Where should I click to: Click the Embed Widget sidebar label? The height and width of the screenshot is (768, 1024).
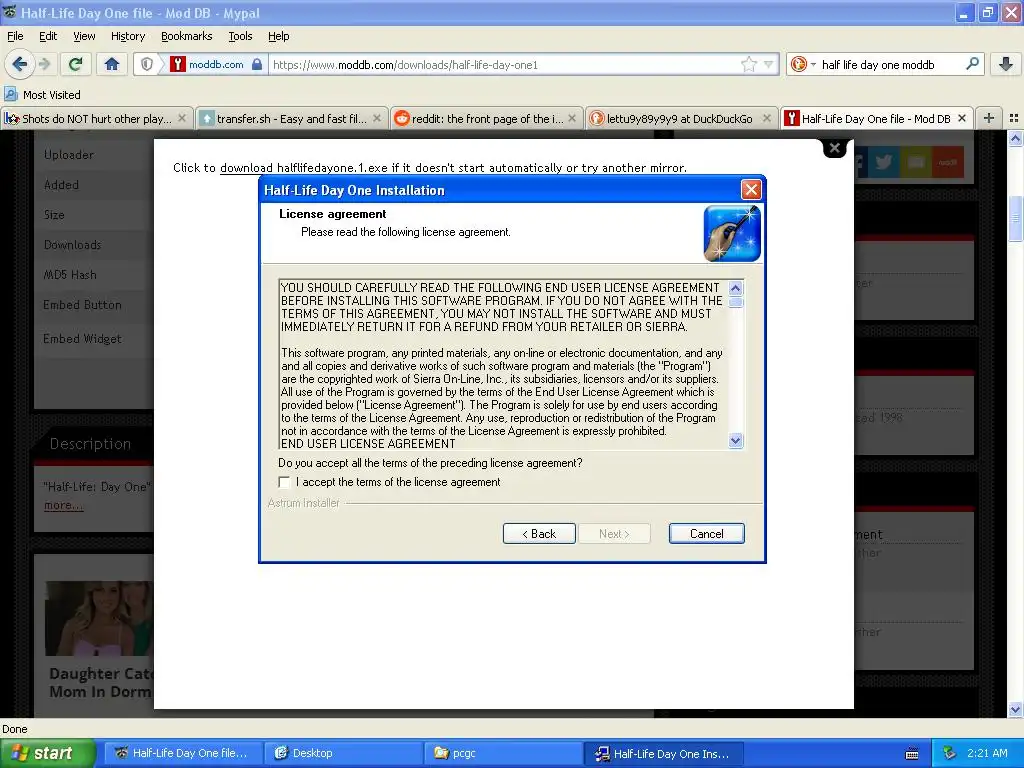82,338
